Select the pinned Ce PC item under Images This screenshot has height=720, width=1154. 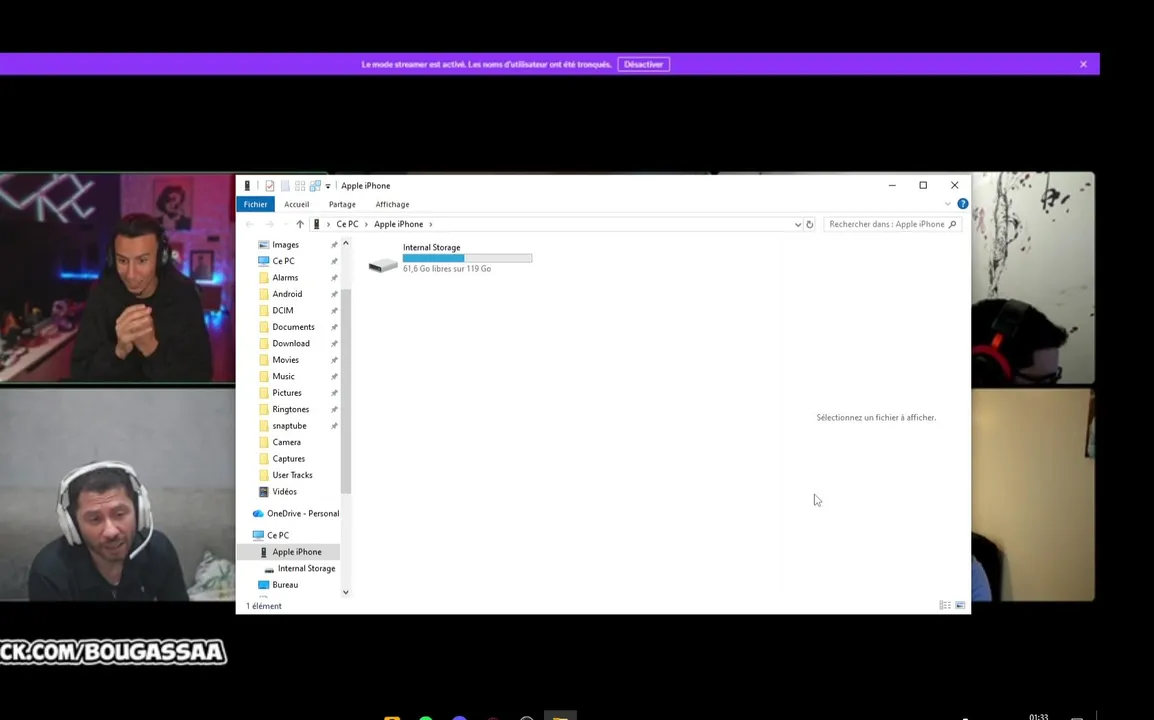point(283,261)
